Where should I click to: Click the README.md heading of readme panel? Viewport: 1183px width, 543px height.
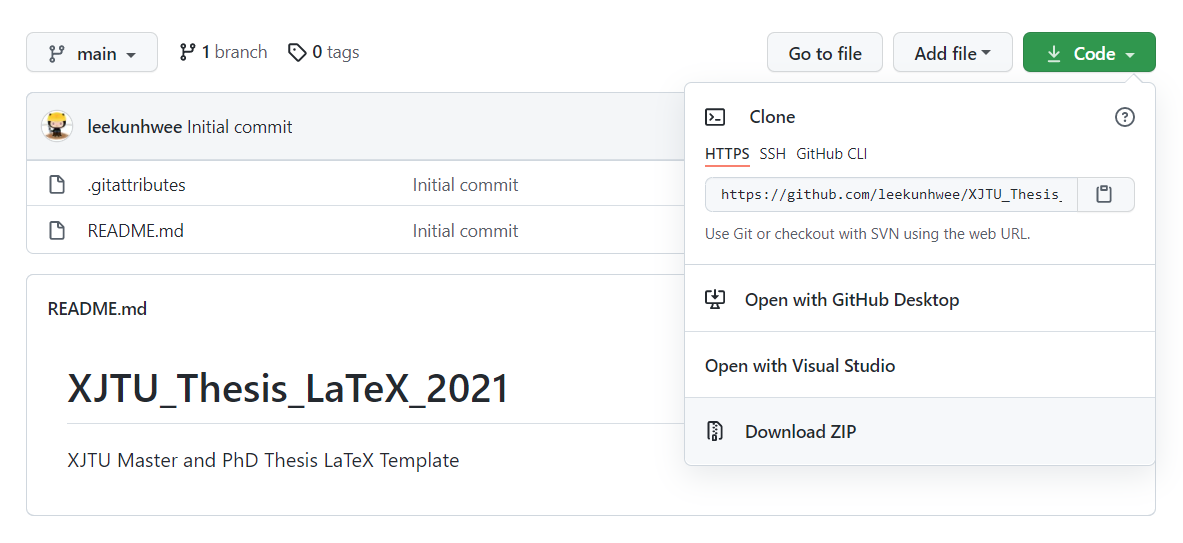point(97,308)
